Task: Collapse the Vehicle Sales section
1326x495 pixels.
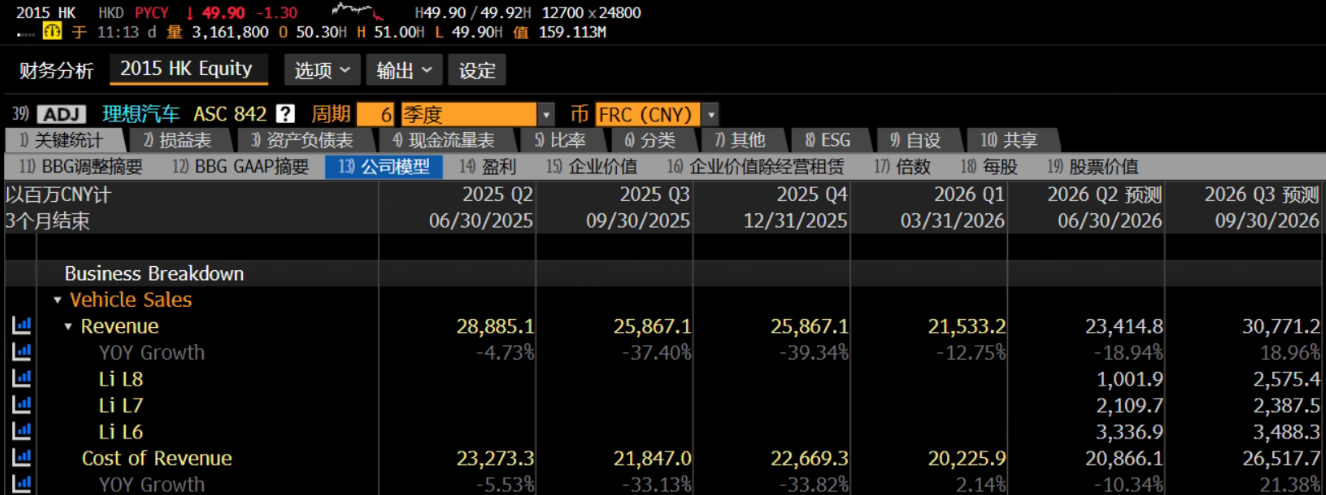Action: pos(58,300)
